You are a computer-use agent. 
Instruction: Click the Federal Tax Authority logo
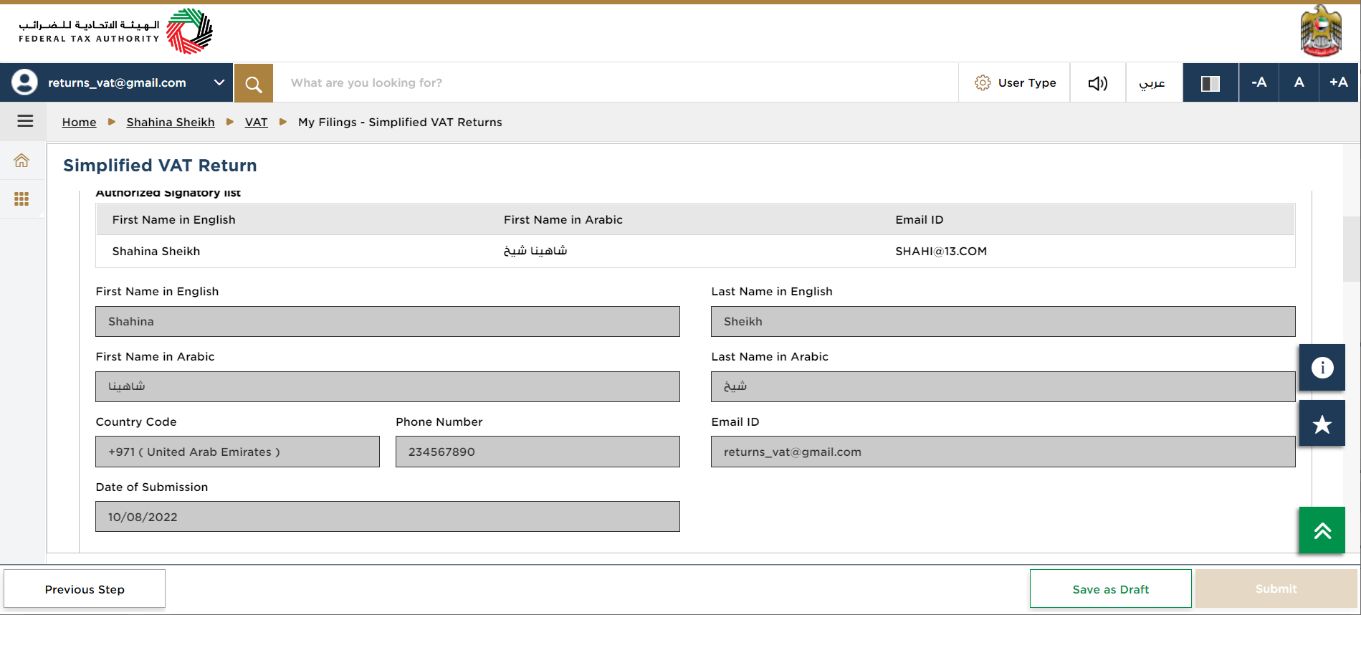[115, 31]
